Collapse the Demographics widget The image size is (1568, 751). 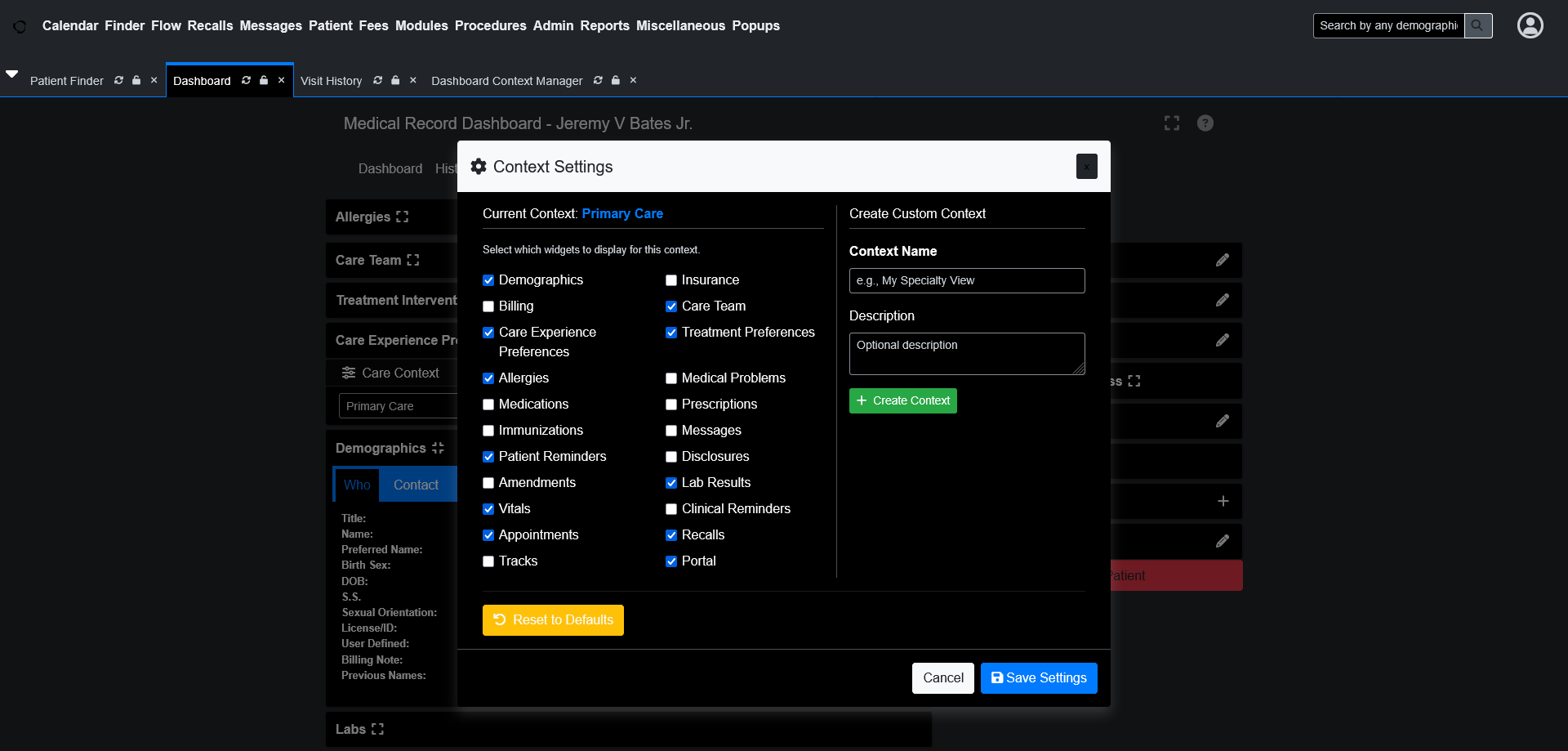[438, 448]
